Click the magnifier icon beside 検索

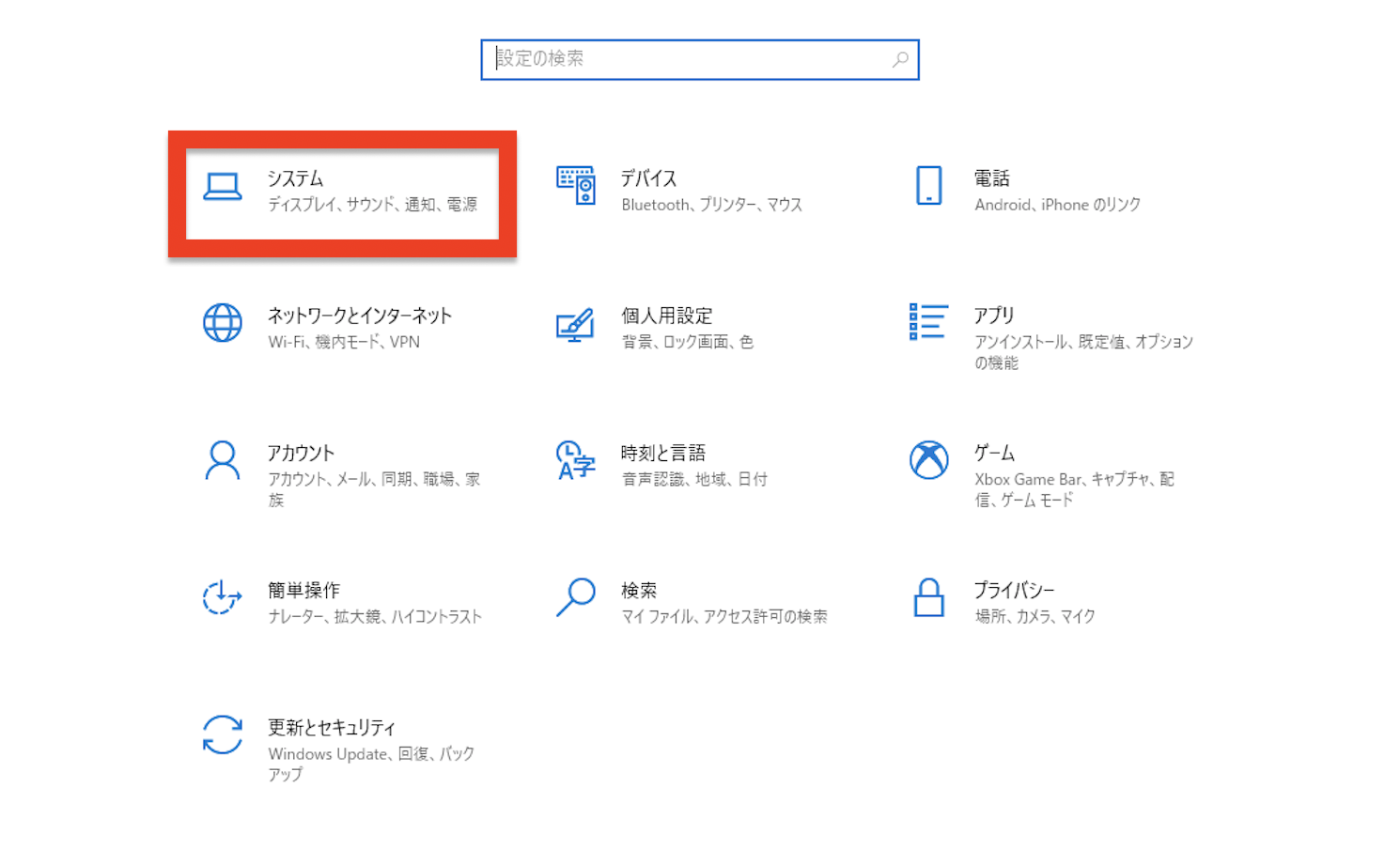(576, 597)
